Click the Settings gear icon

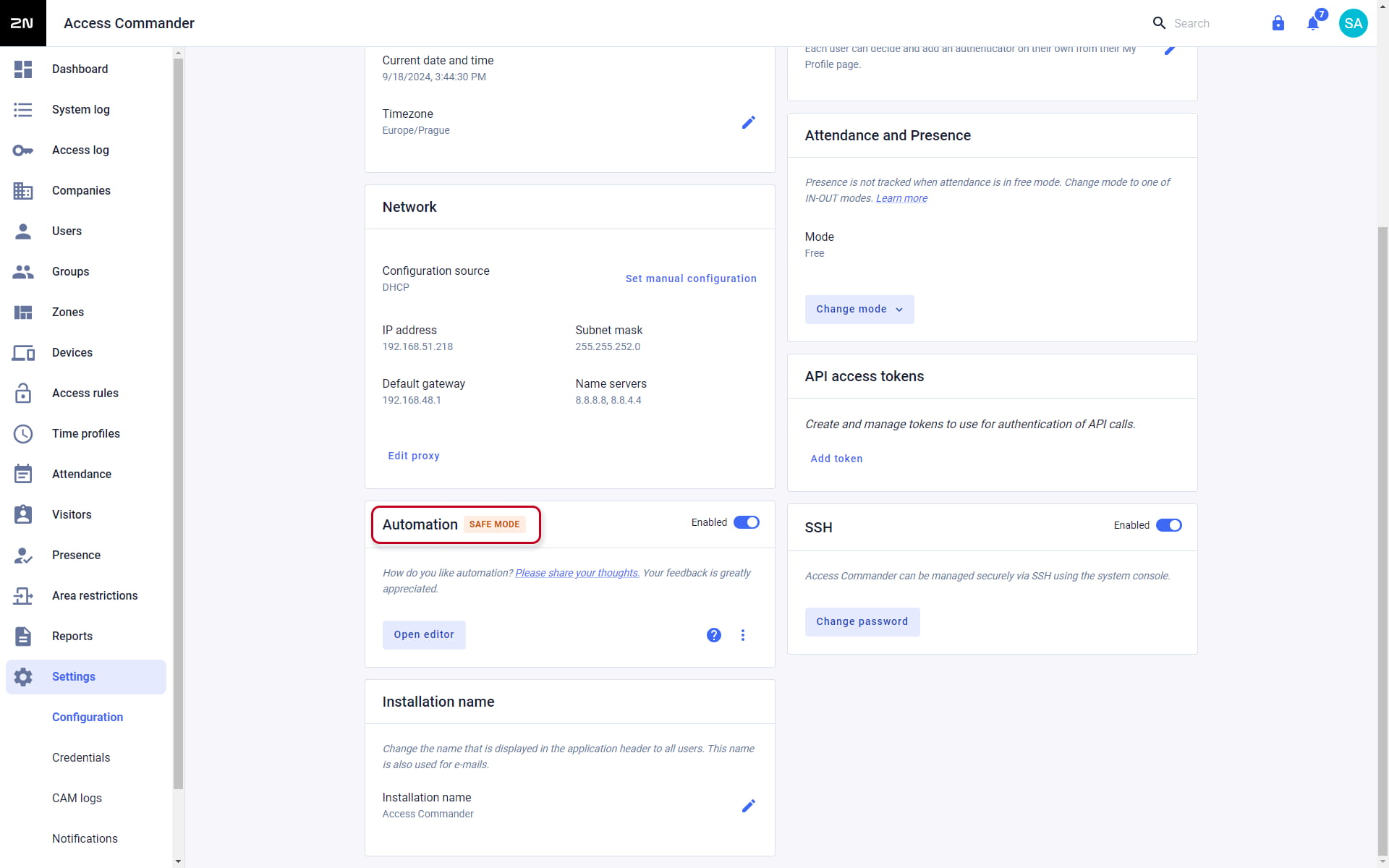[23, 677]
